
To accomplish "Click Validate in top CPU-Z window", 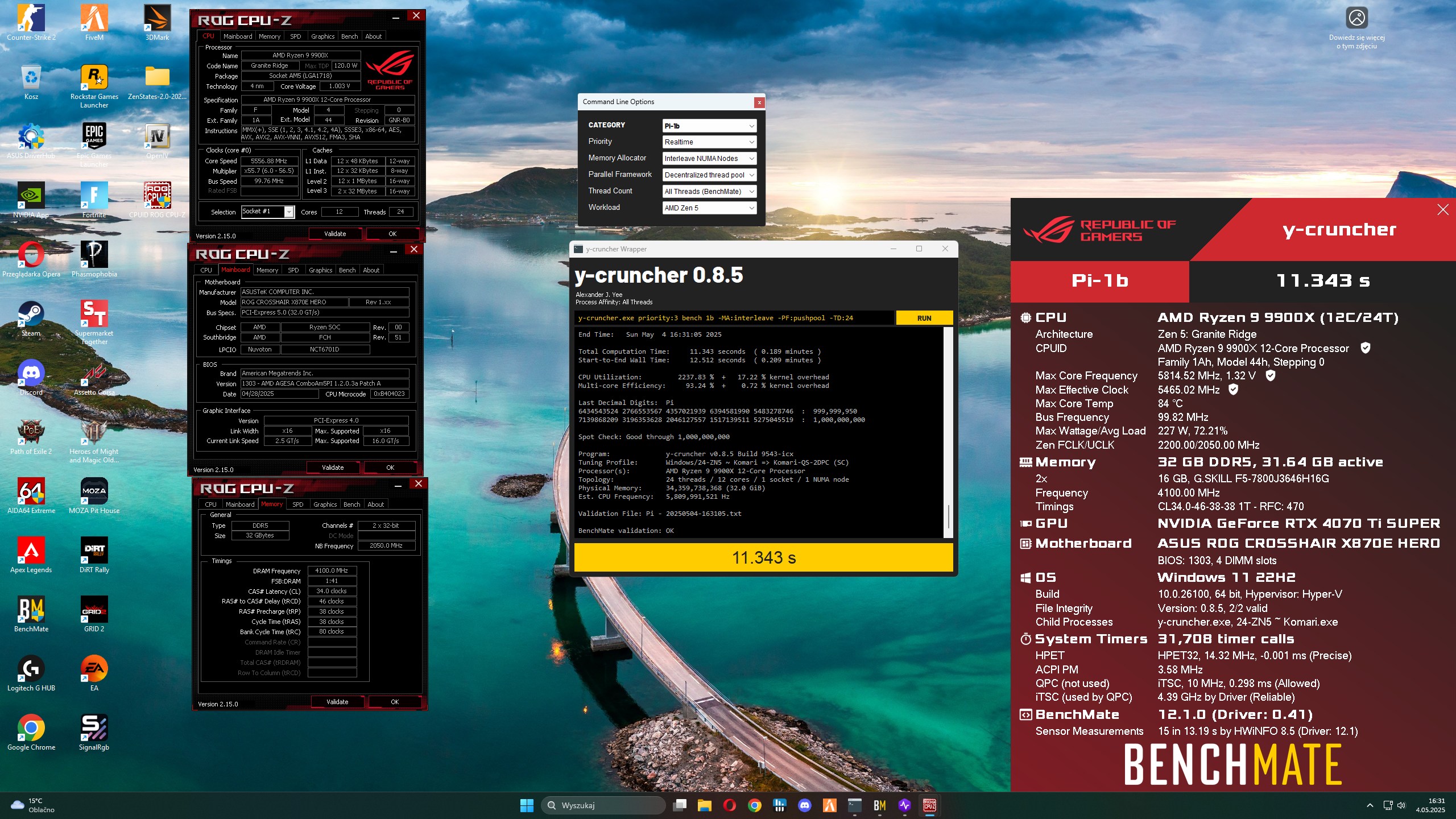I will click(x=335, y=234).
